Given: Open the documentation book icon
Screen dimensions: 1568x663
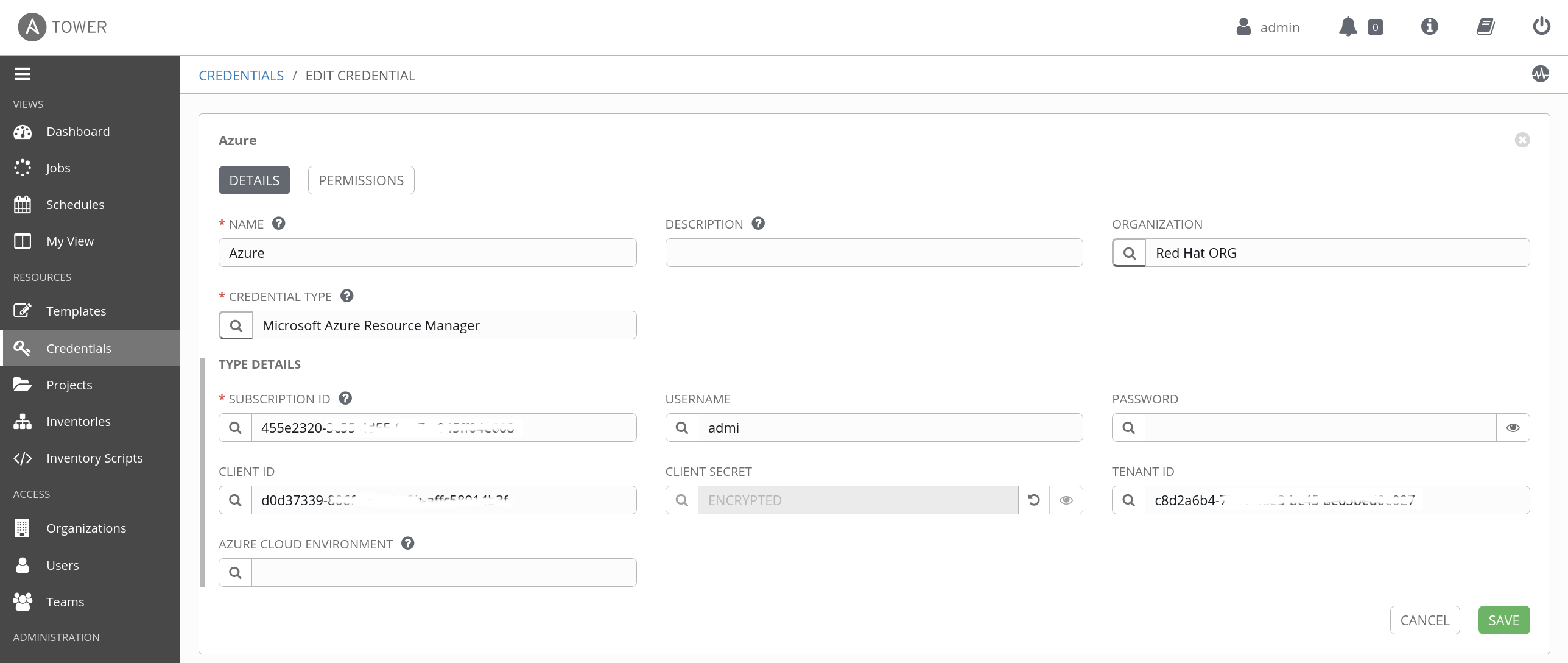Looking at the screenshot, I should 1485,27.
